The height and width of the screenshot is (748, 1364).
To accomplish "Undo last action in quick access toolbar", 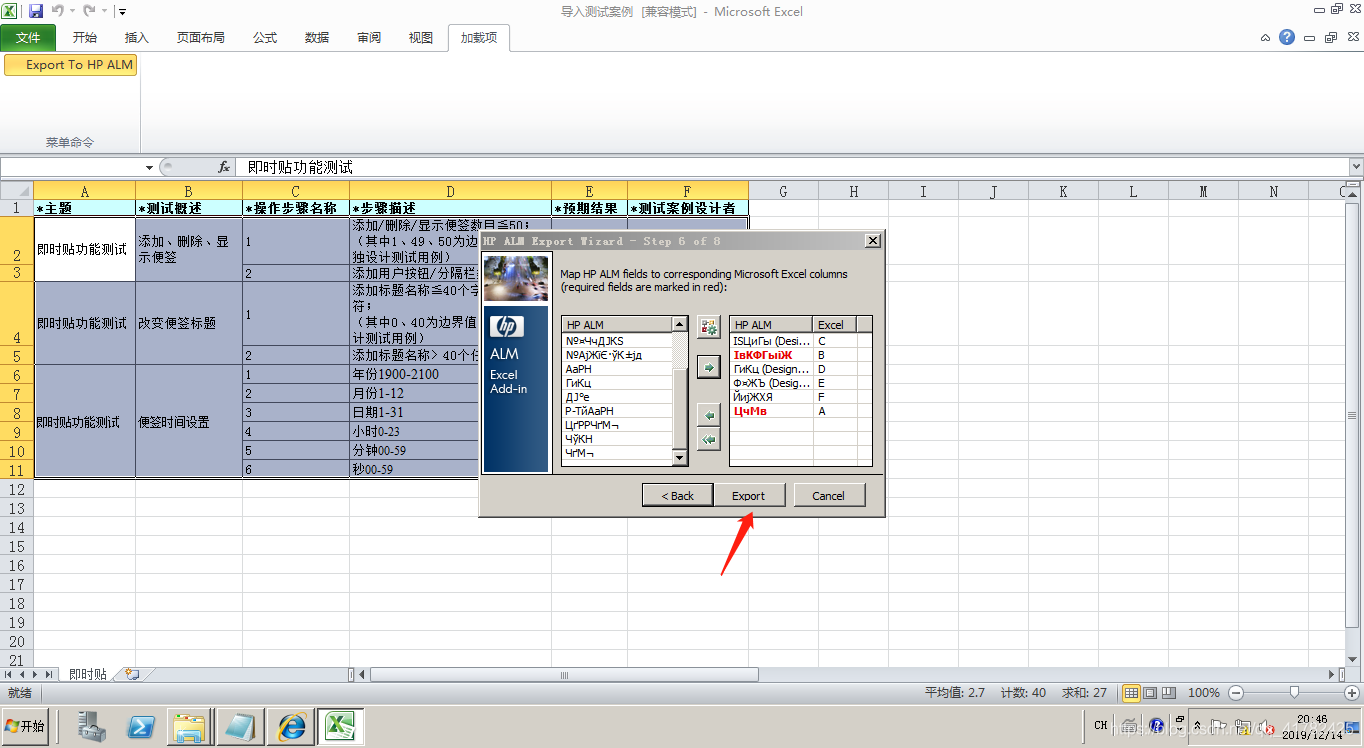I will (57, 11).
